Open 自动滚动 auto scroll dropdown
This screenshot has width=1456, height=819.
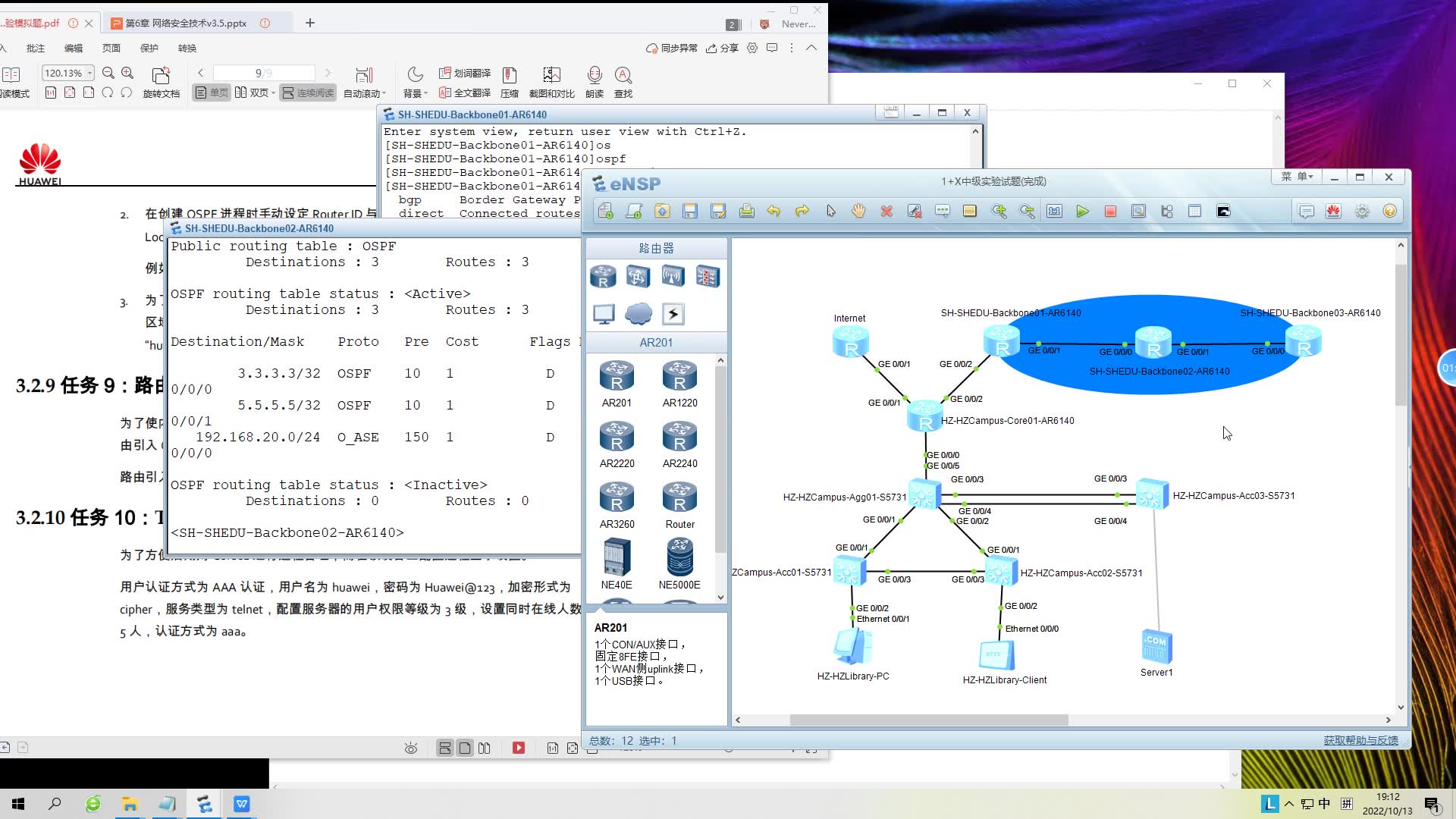click(364, 82)
